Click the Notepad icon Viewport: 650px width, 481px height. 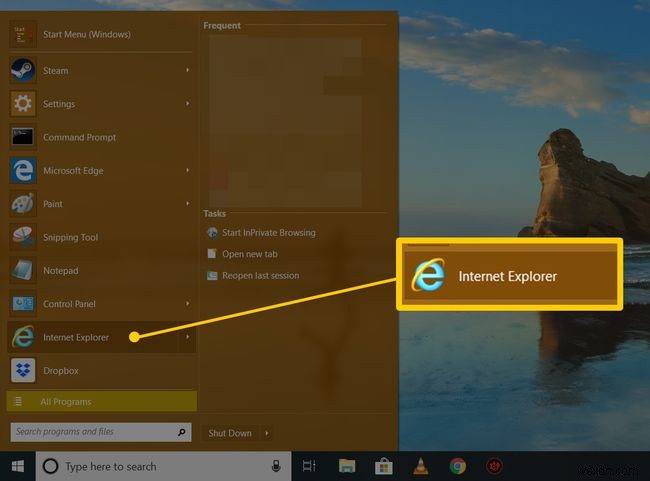pos(23,270)
